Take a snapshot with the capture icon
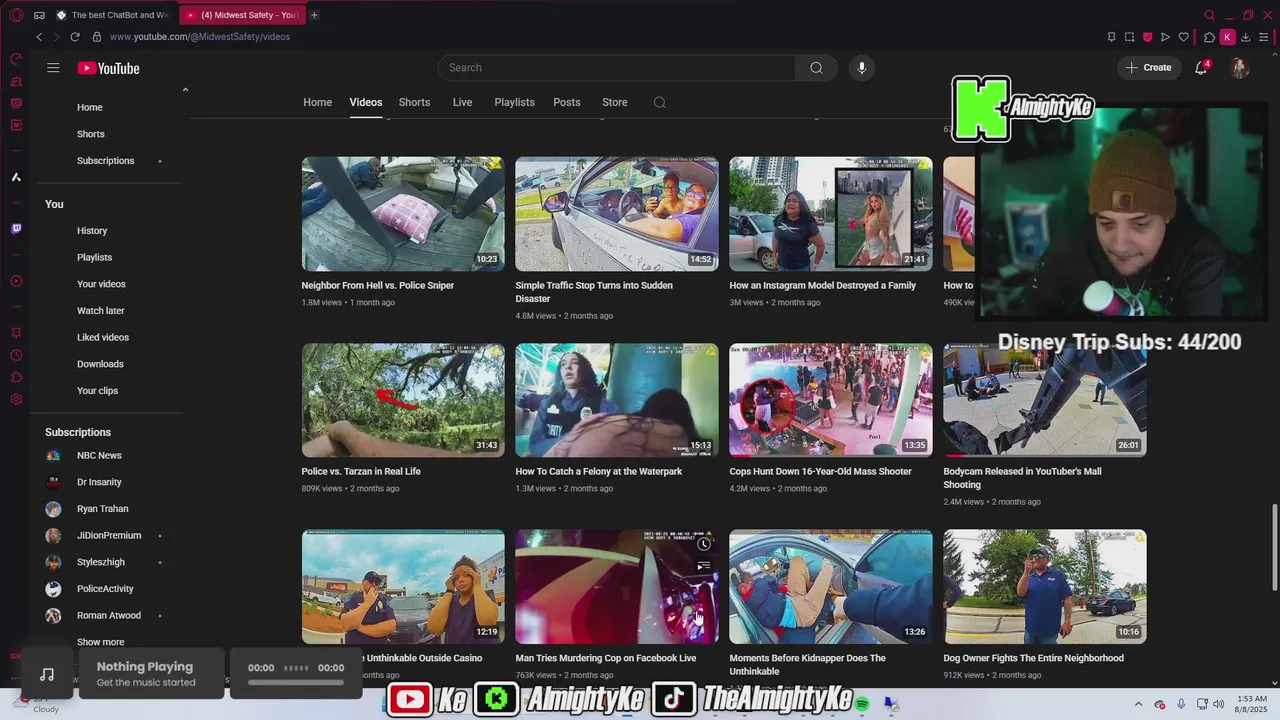 pyautogui.click(x=1129, y=37)
